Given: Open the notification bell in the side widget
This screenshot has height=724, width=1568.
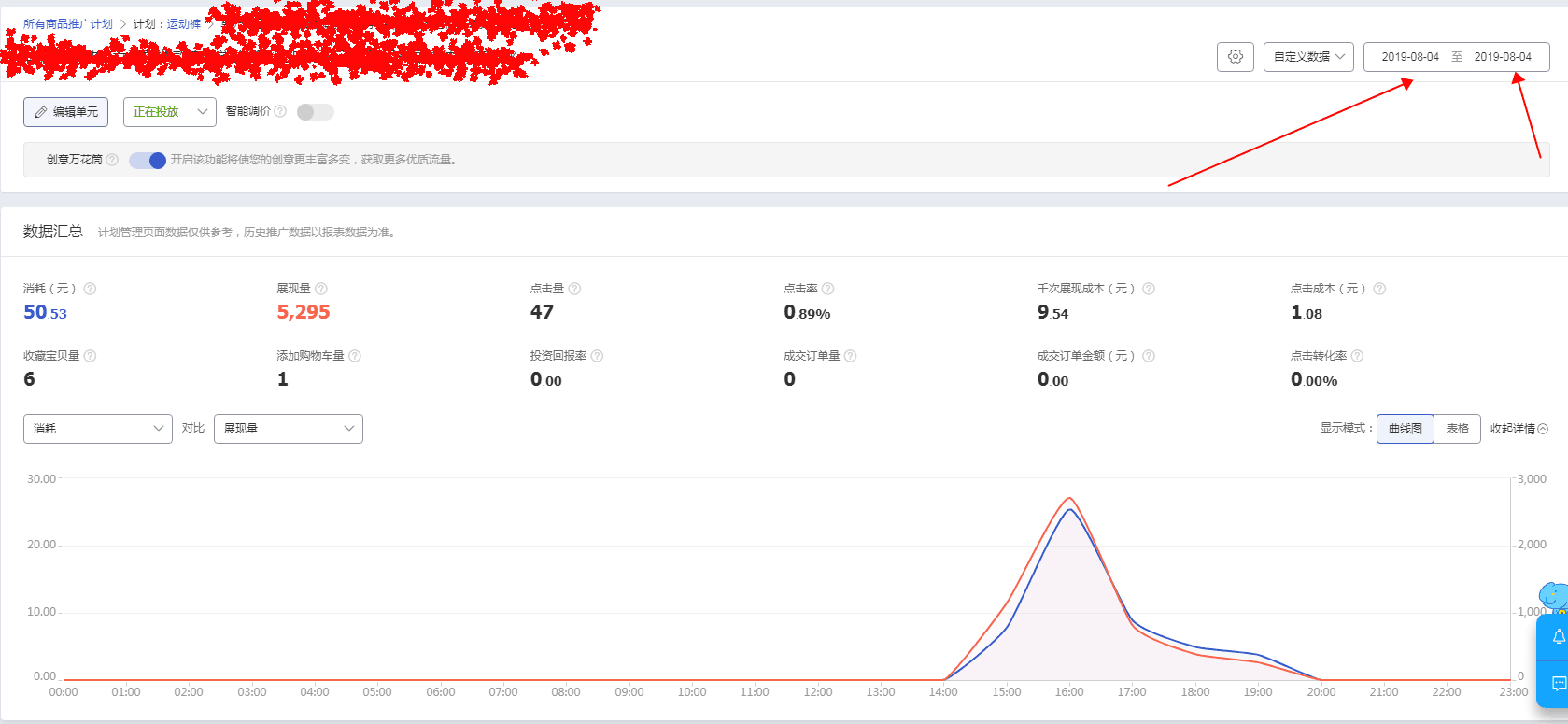Looking at the screenshot, I should pyautogui.click(x=1558, y=637).
